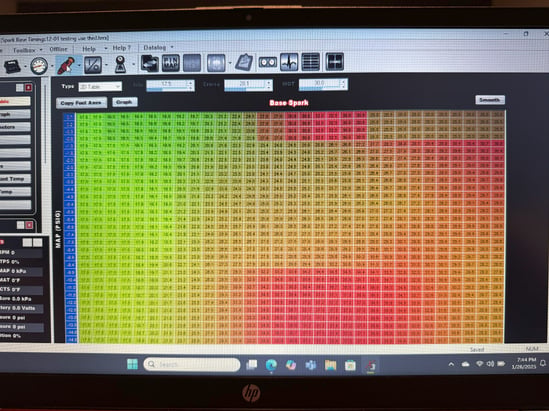
Task: Open the clipboard notes toolbar icon
Action: (x=244, y=62)
